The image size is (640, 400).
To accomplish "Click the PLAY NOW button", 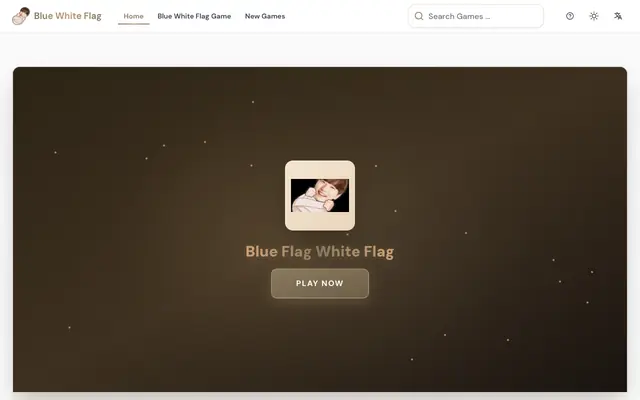I will coord(320,283).
